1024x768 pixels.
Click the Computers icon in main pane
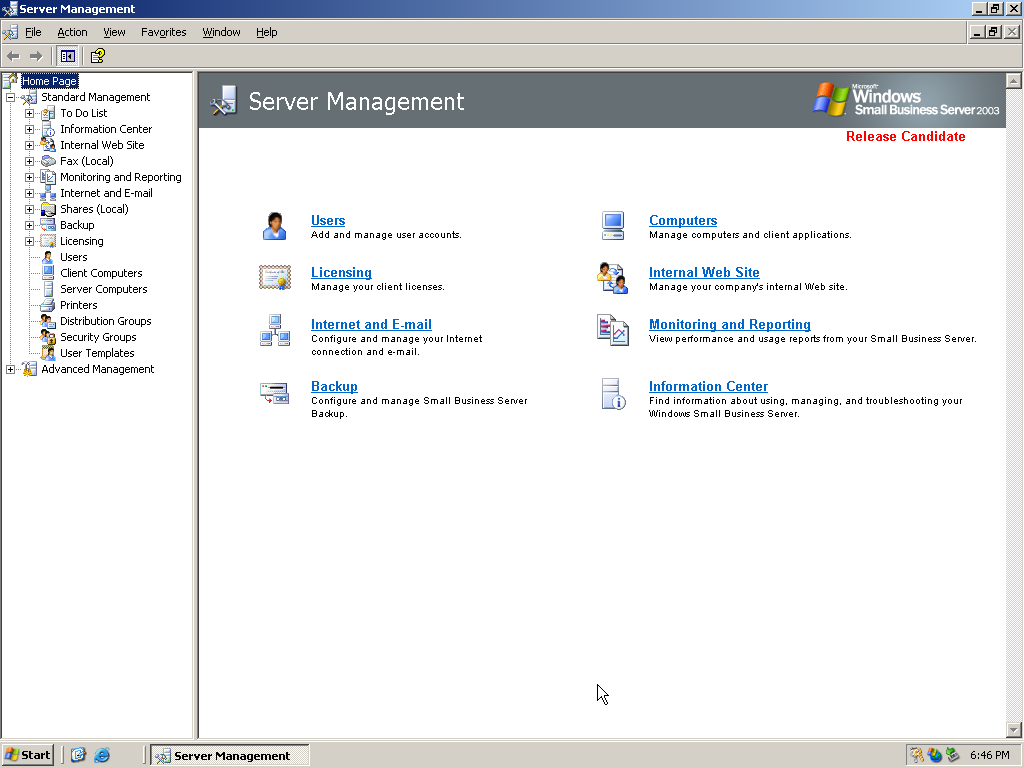click(612, 226)
